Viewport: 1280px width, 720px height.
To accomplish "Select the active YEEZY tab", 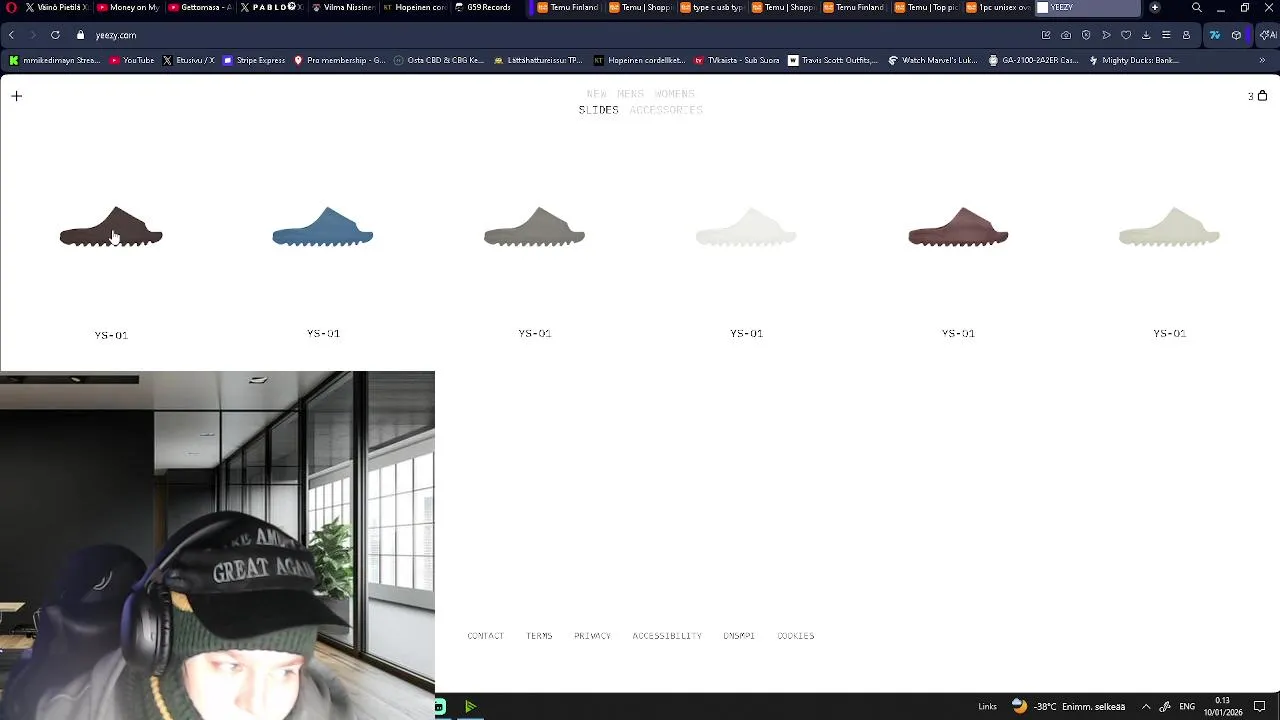I will pyautogui.click(x=1087, y=7).
